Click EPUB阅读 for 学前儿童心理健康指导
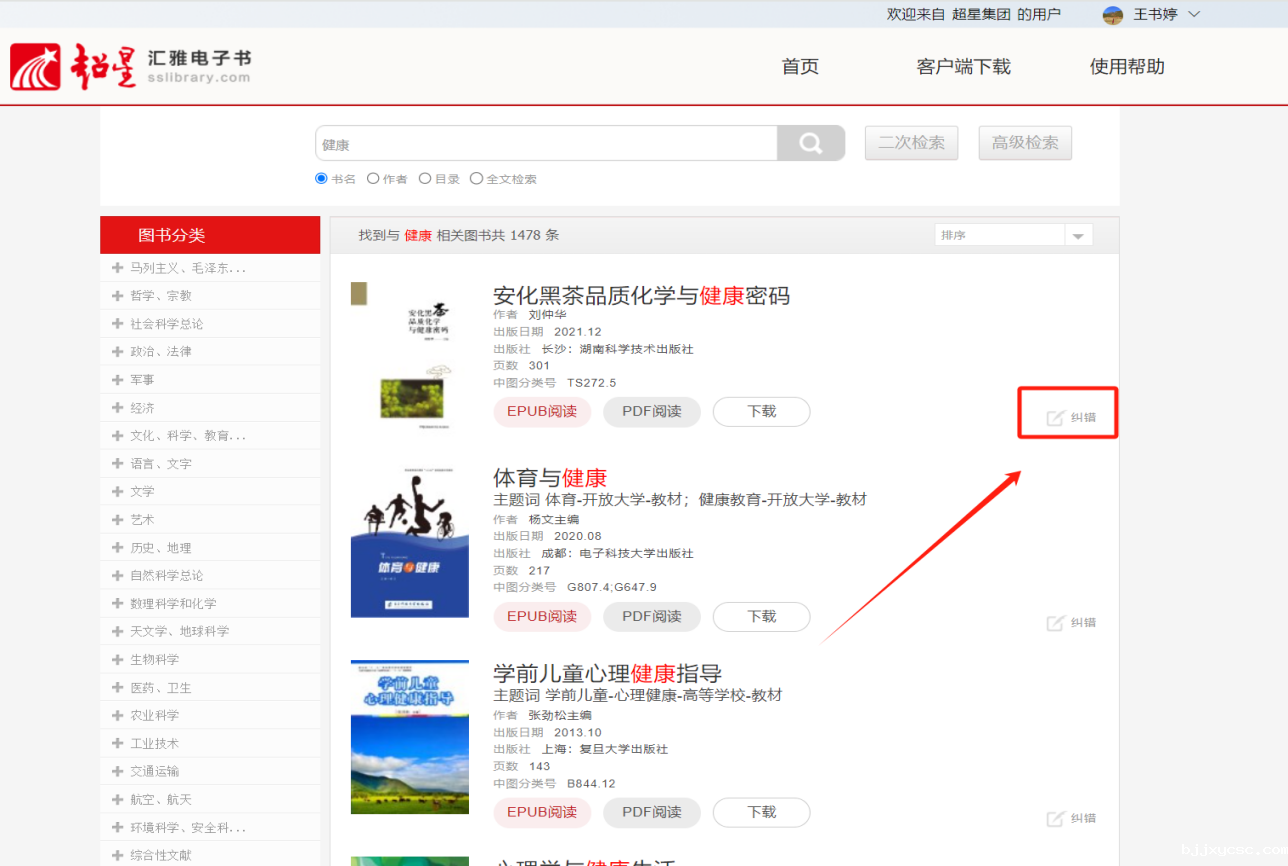The width and height of the screenshot is (1288, 866). click(542, 813)
